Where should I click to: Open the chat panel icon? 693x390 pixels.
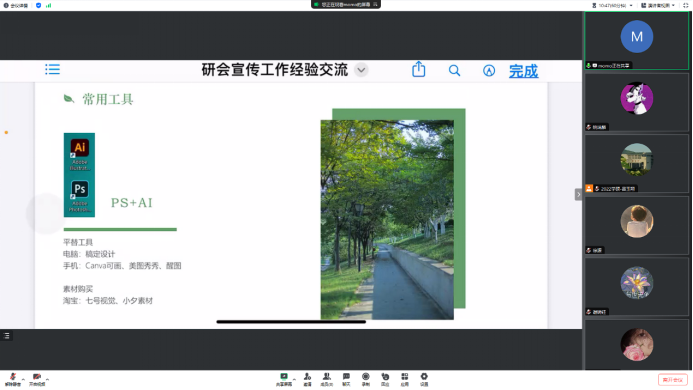pyautogui.click(x=346, y=379)
